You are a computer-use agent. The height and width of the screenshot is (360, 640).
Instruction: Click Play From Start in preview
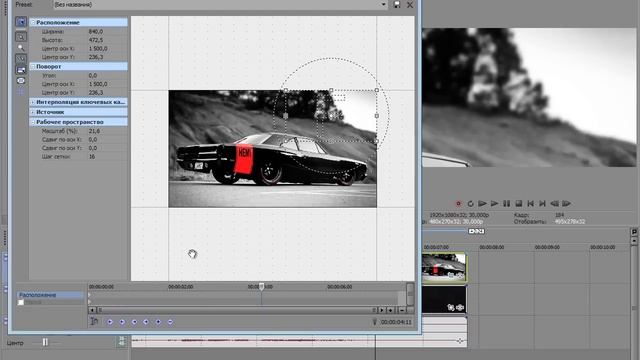click(482, 203)
